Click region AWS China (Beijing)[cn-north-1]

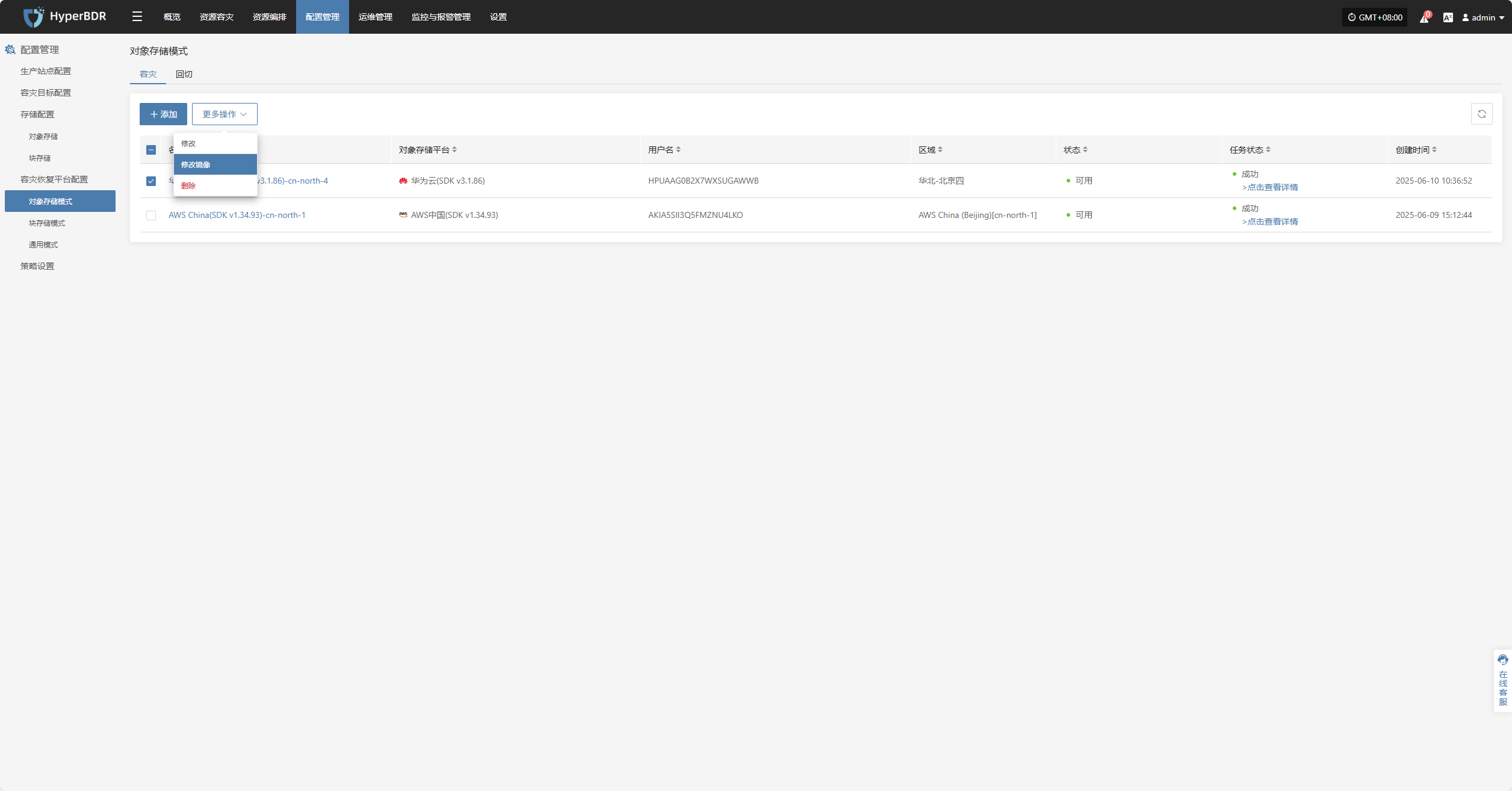978,215
